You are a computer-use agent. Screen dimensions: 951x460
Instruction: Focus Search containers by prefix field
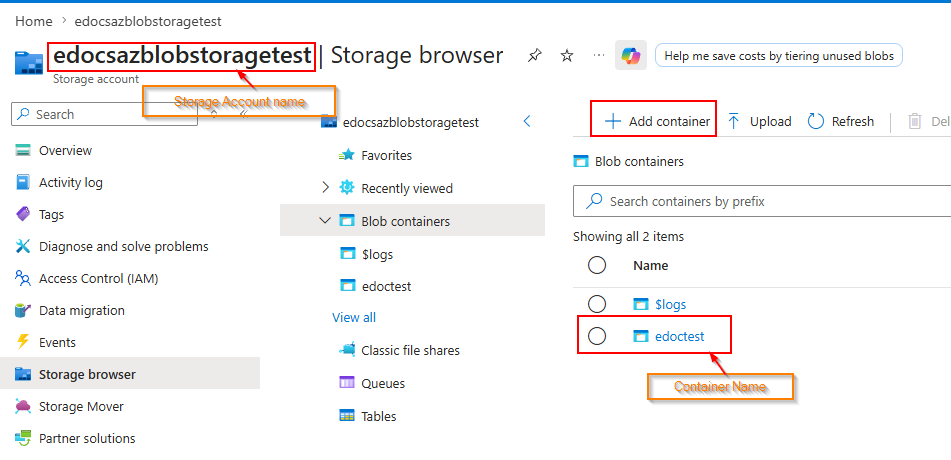(x=762, y=201)
